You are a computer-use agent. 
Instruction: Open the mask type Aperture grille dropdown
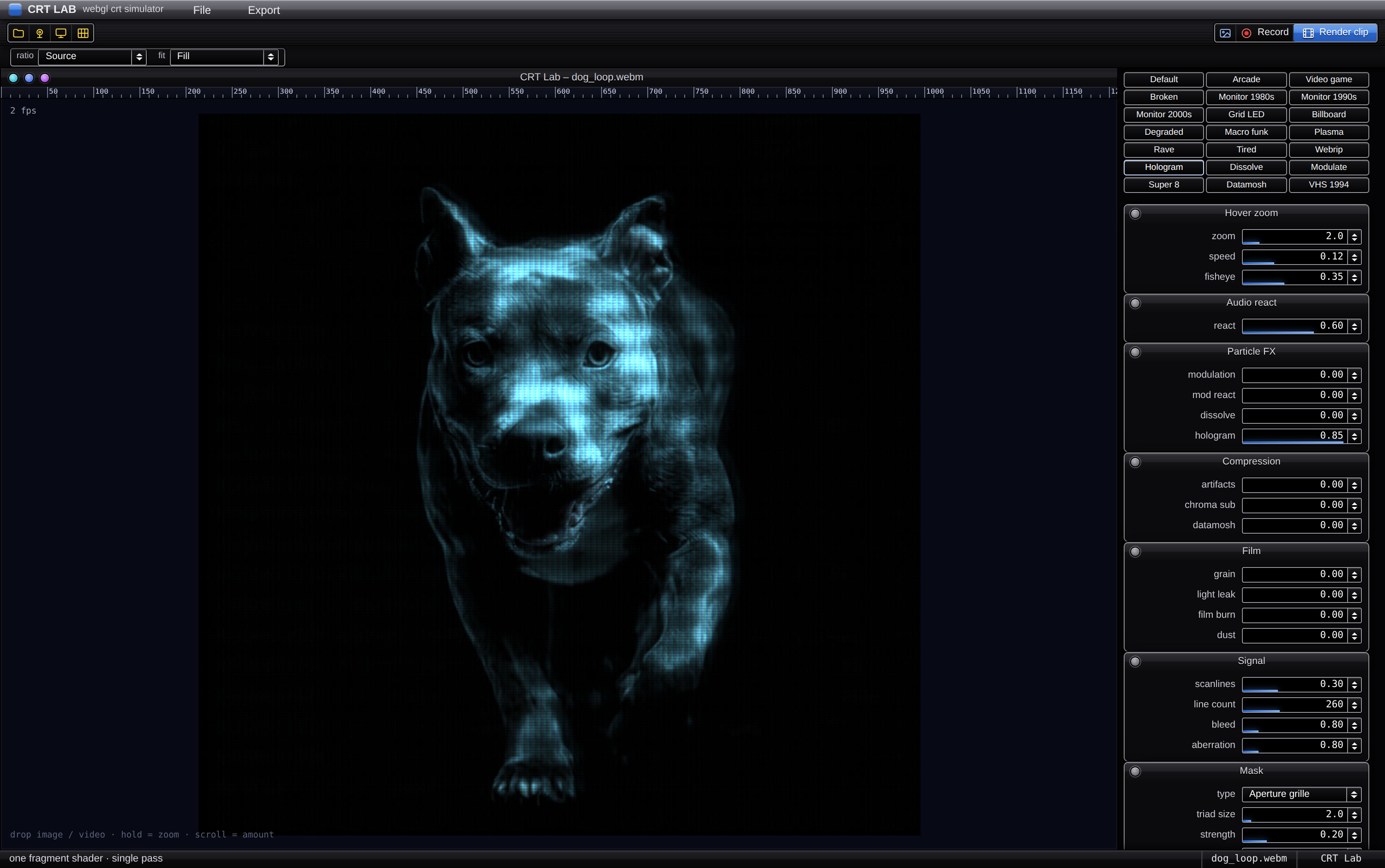point(1301,794)
